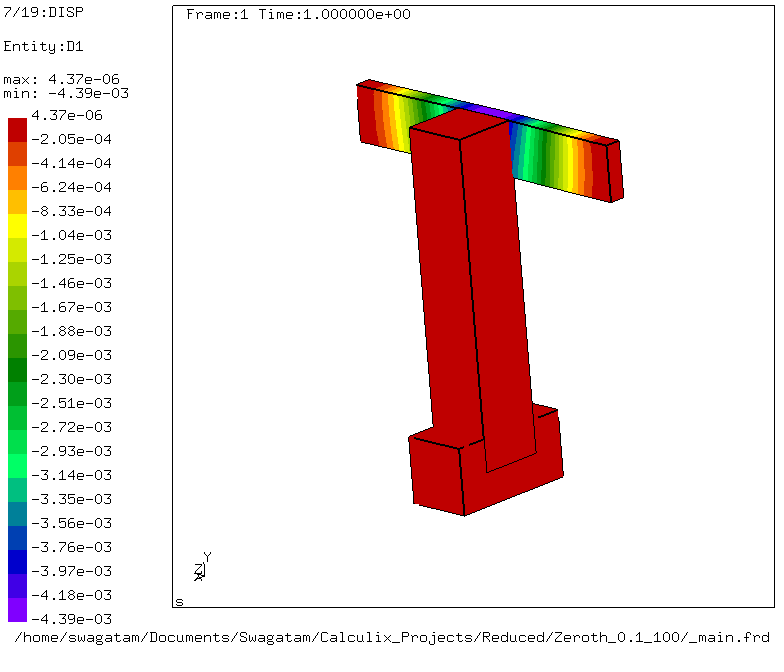Click the right red end of top beam
The width and height of the screenshot is (784, 672).
(x=610, y=170)
